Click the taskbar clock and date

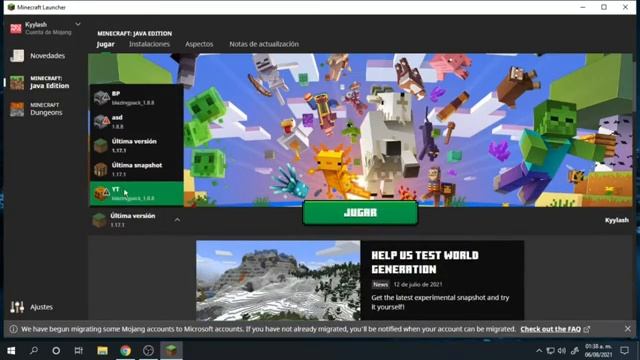point(598,350)
